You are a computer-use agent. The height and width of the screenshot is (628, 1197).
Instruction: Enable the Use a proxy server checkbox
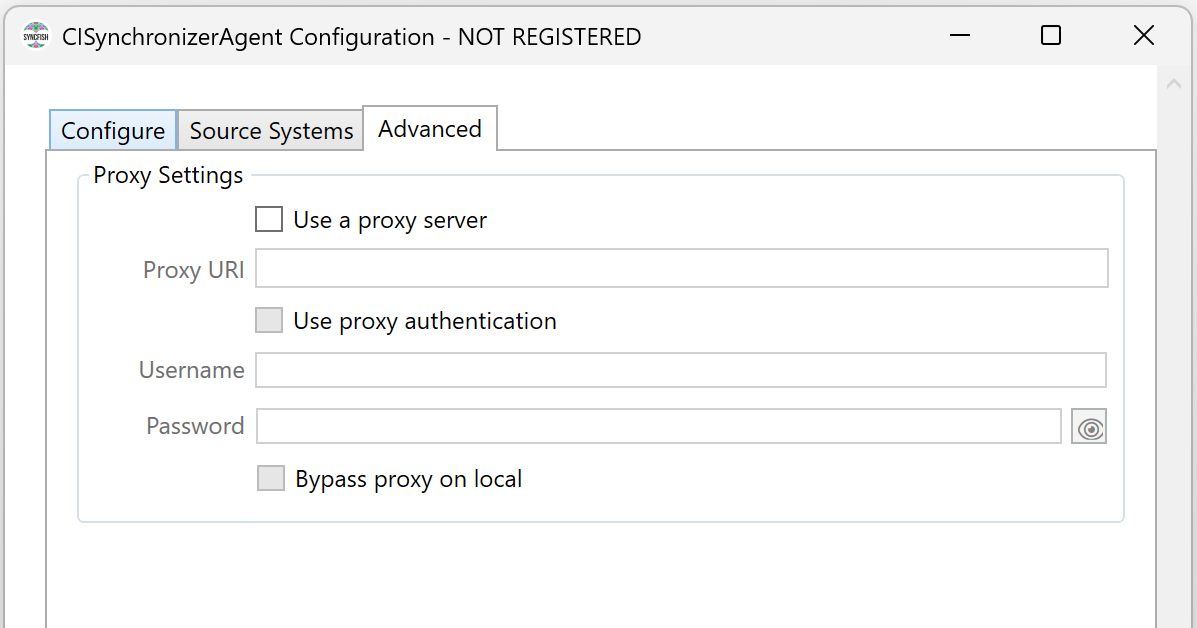point(269,219)
